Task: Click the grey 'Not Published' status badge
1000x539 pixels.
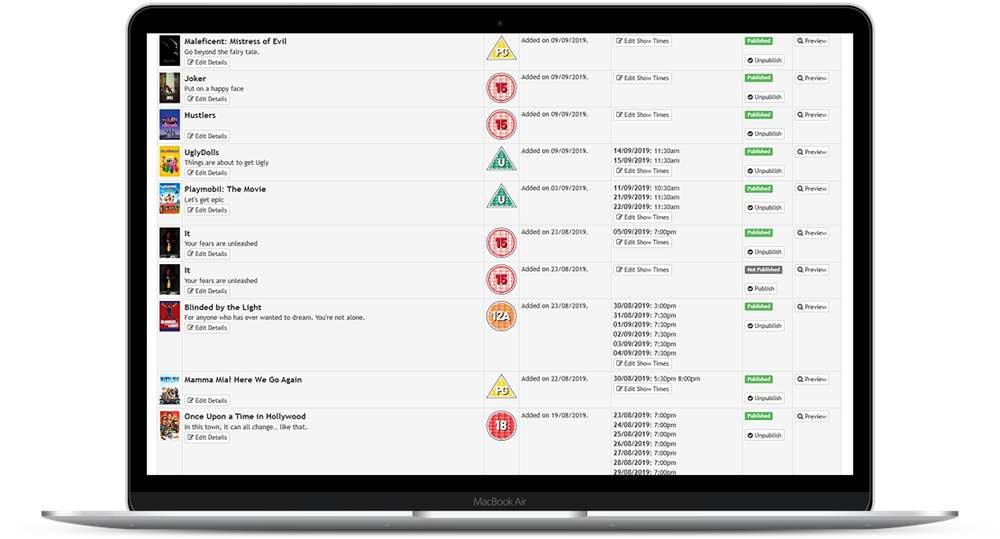Action: coord(763,270)
